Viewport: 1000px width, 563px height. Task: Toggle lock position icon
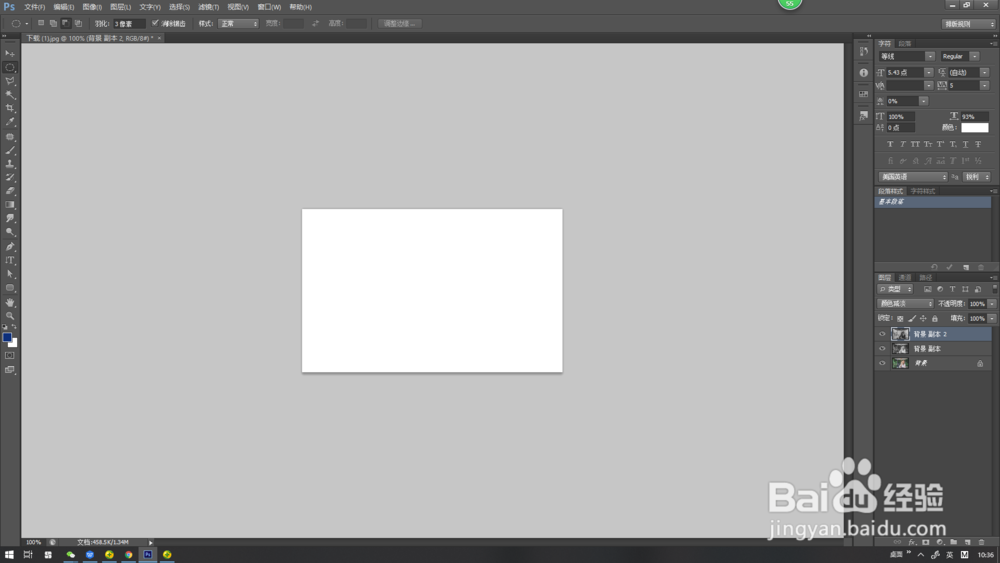tap(923, 319)
